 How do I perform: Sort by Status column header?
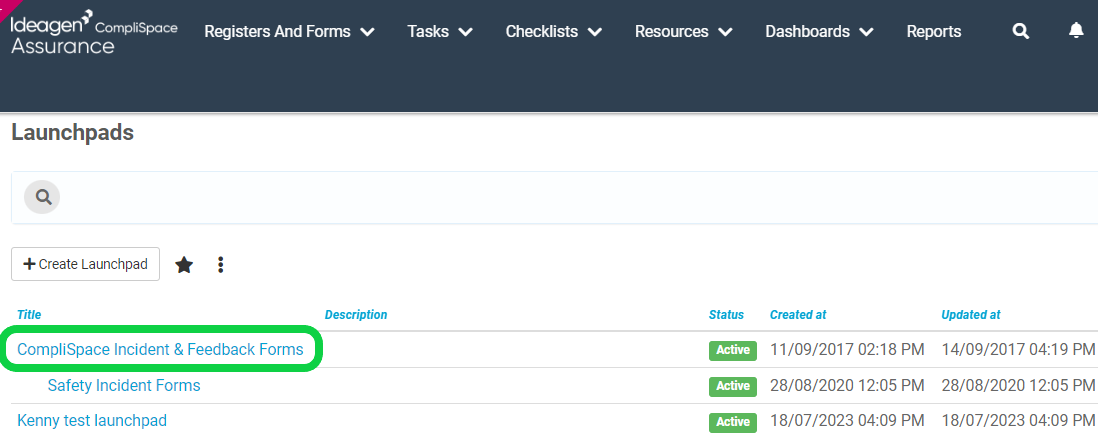[x=726, y=315]
